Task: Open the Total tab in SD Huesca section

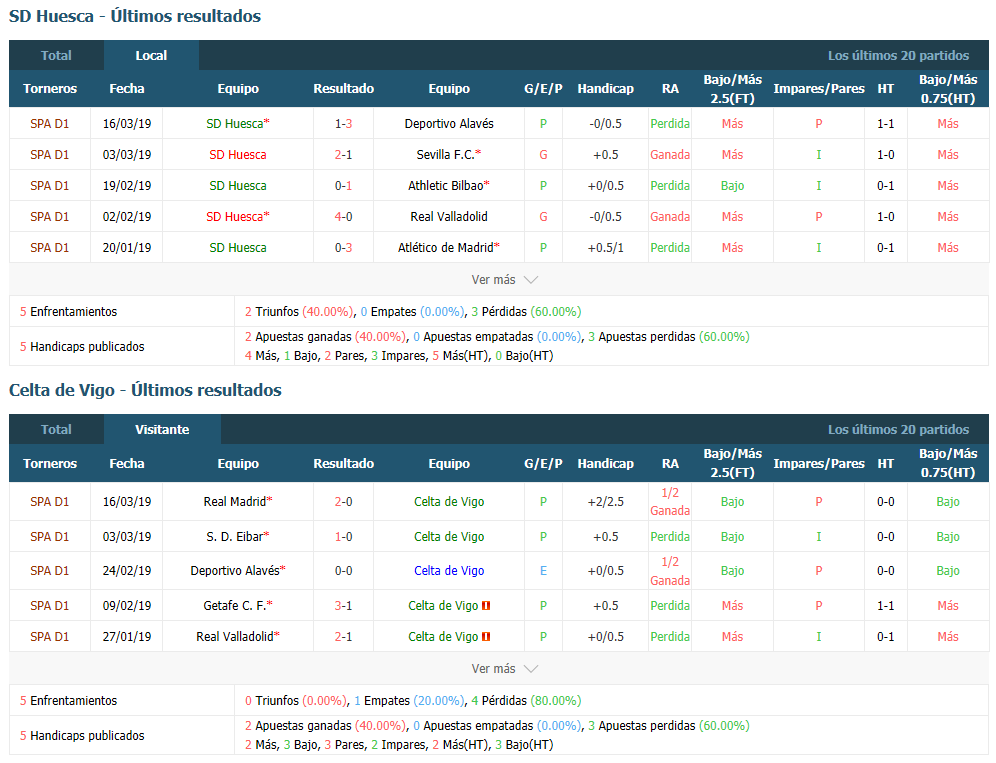Action: click(x=56, y=55)
